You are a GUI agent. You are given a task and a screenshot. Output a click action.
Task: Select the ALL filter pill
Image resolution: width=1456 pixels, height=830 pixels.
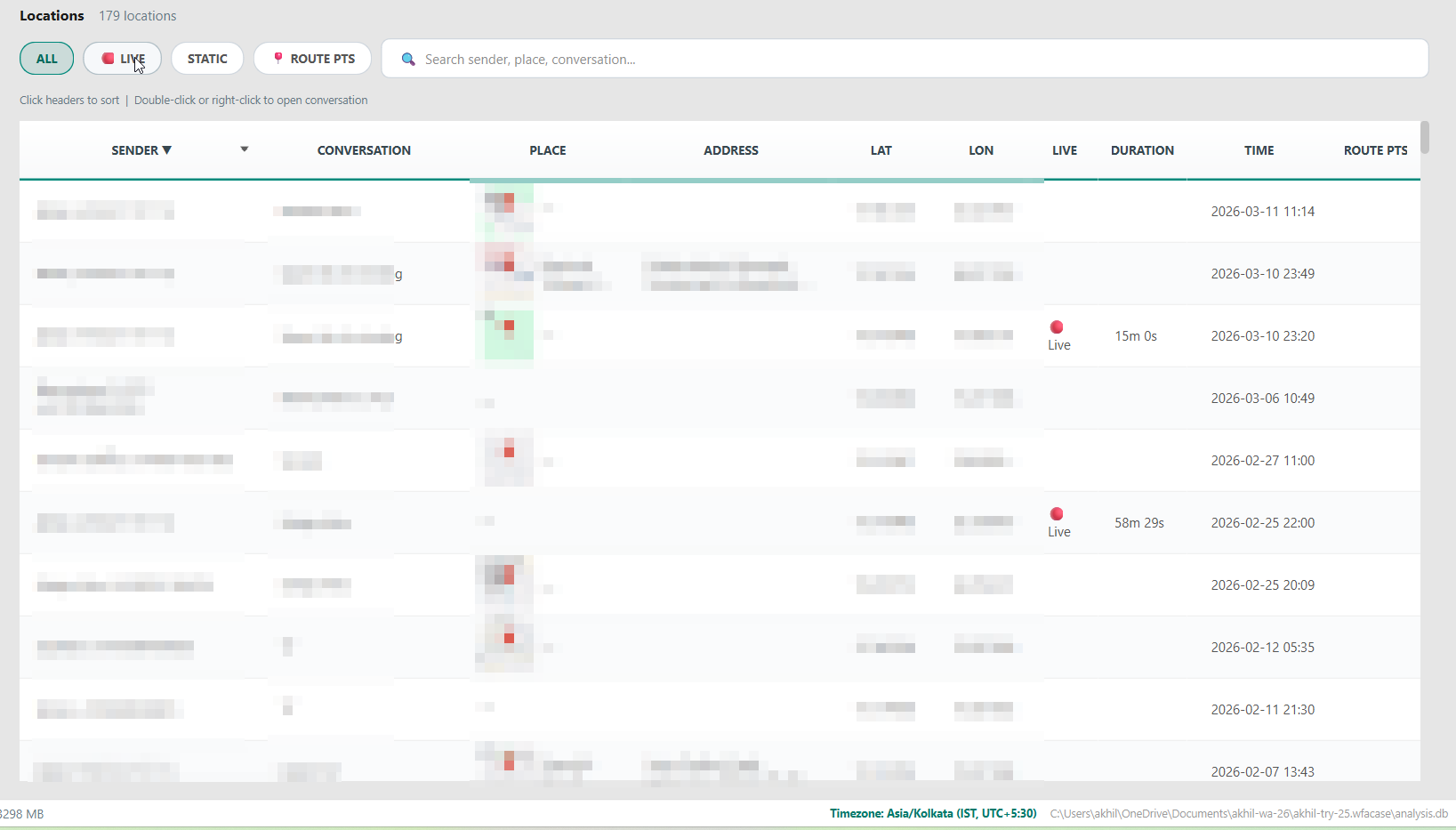point(46,59)
